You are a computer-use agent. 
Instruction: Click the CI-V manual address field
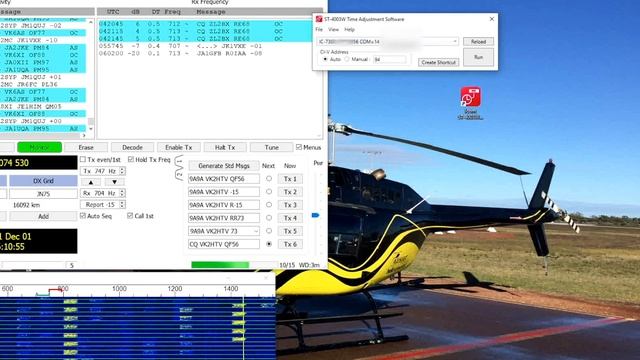(x=390, y=60)
